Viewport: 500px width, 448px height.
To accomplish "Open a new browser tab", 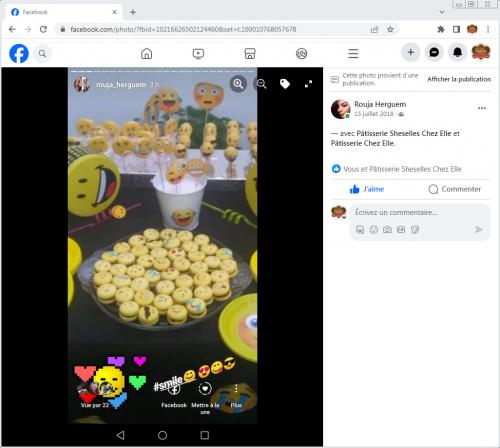I will click(x=133, y=12).
